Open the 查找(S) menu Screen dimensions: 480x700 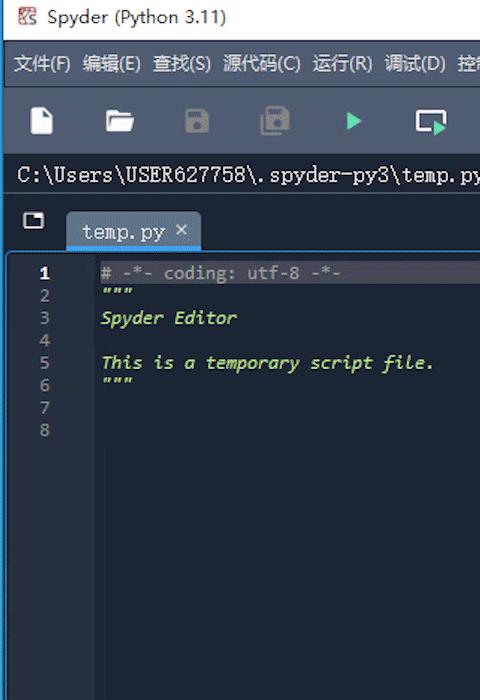(x=182, y=63)
